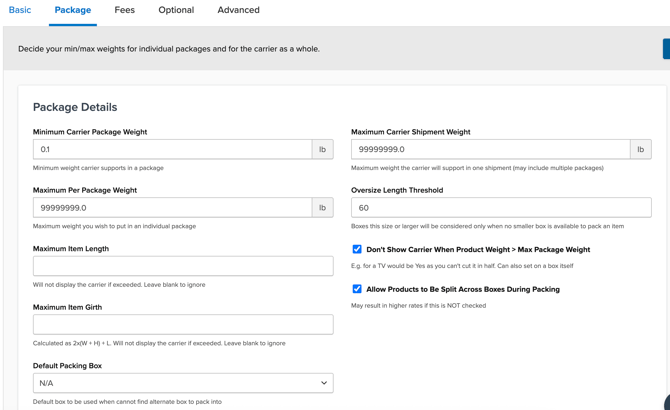This screenshot has height=410, width=670.
Task: Open the Fees tab
Action: click(x=124, y=10)
